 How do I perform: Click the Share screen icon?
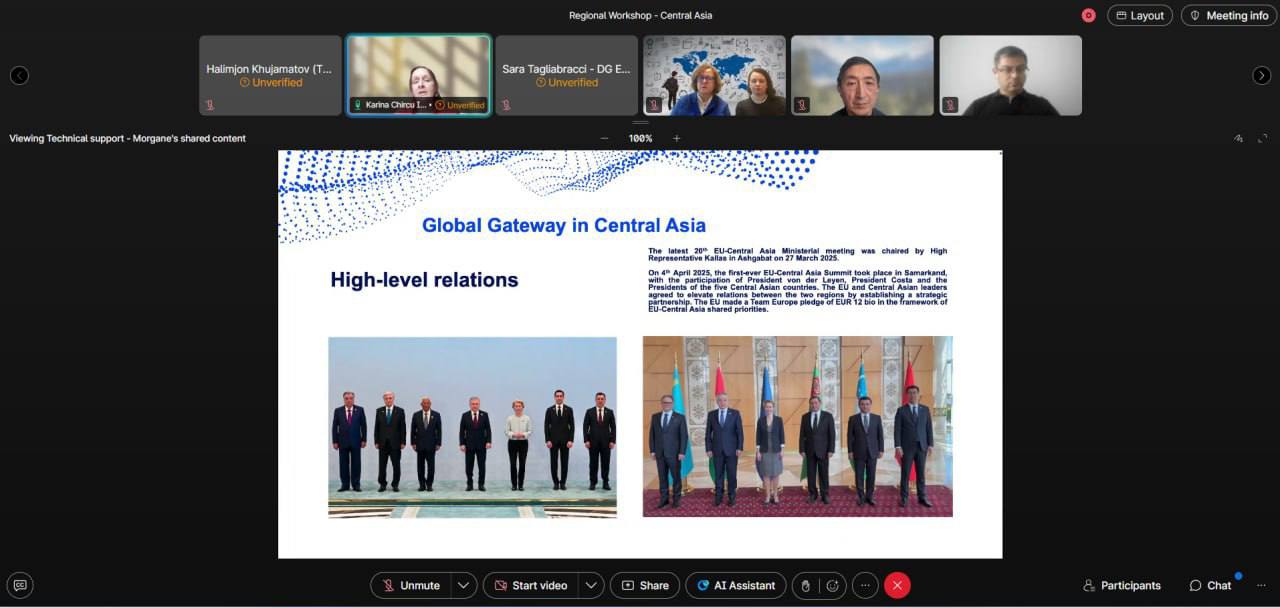click(645, 585)
